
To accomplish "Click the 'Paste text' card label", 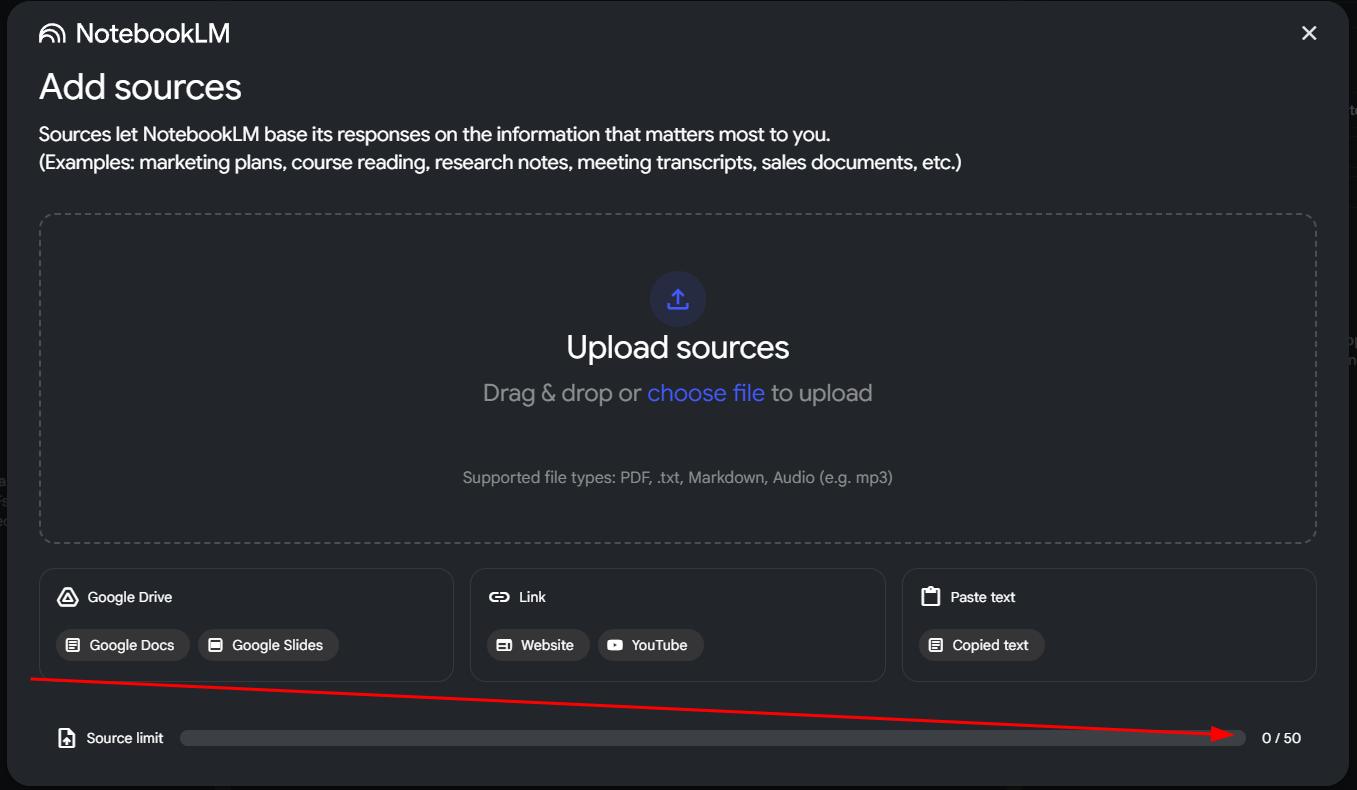I will [x=983, y=597].
